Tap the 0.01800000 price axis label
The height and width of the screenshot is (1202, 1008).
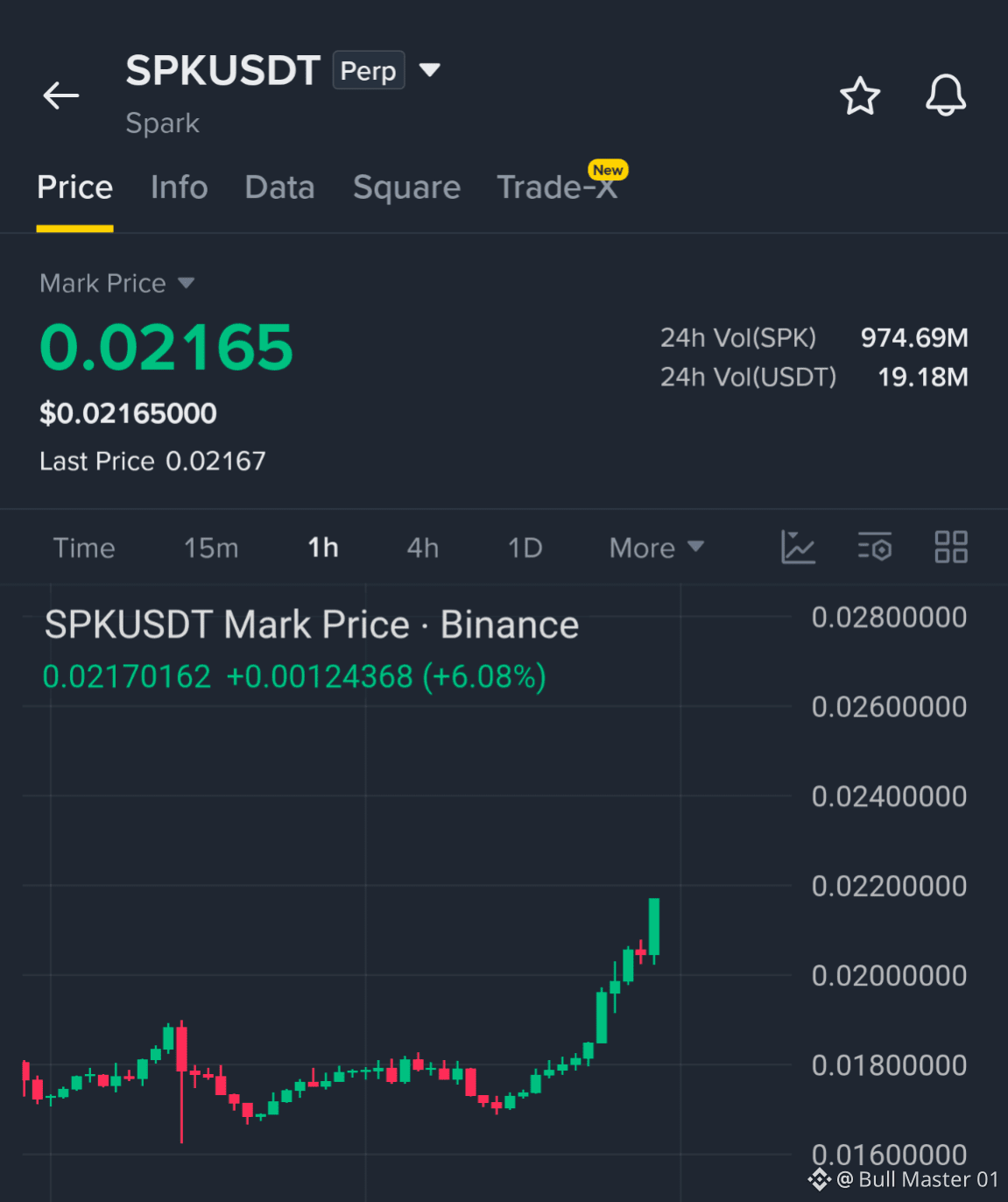click(x=889, y=1065)
